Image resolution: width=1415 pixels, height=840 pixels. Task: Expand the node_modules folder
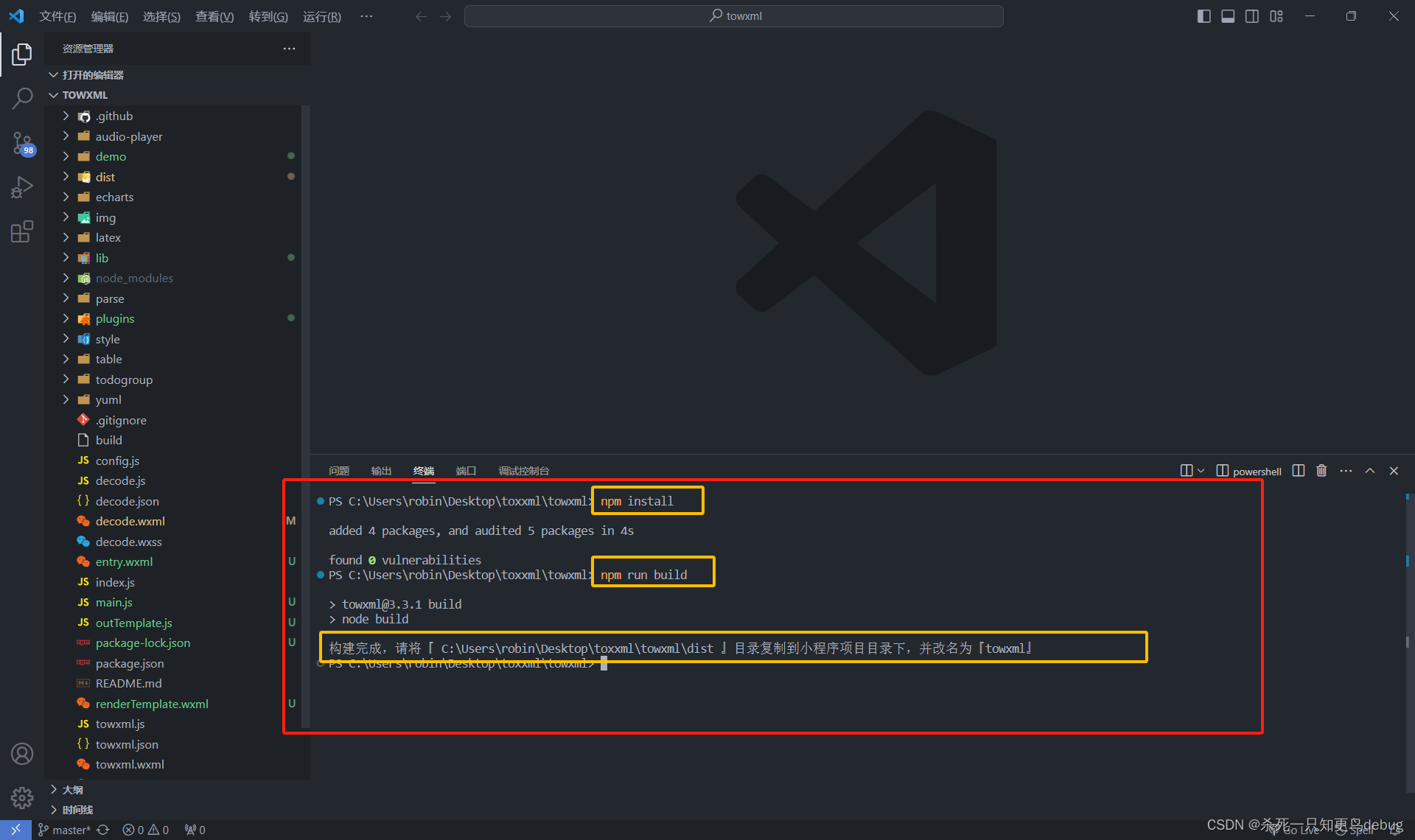tap(134, 278)
